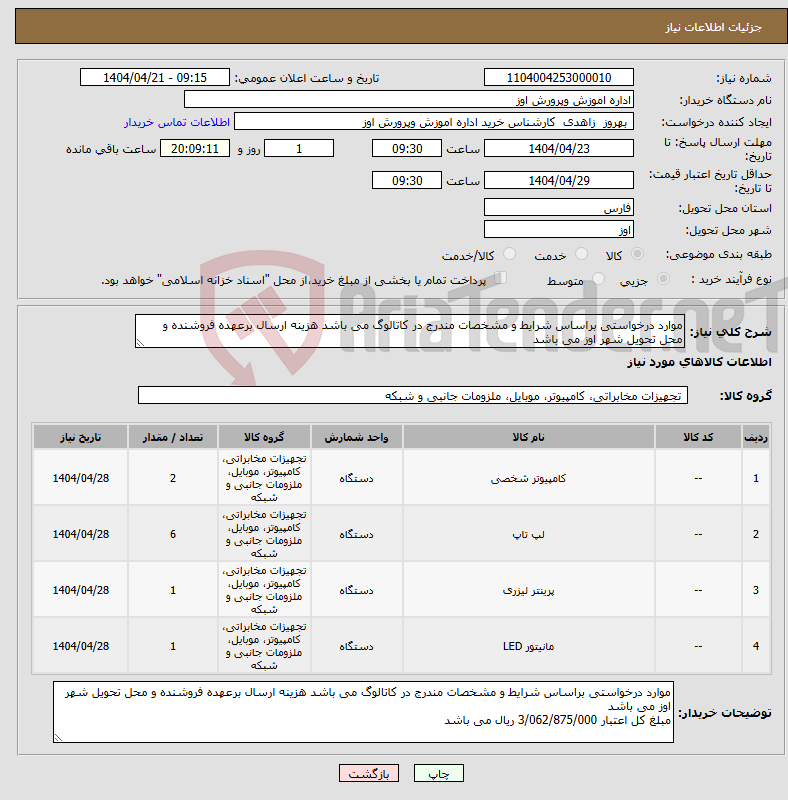Click the تعداد / مقدار column header
This screenshot has height=800, width=788.
173,437
